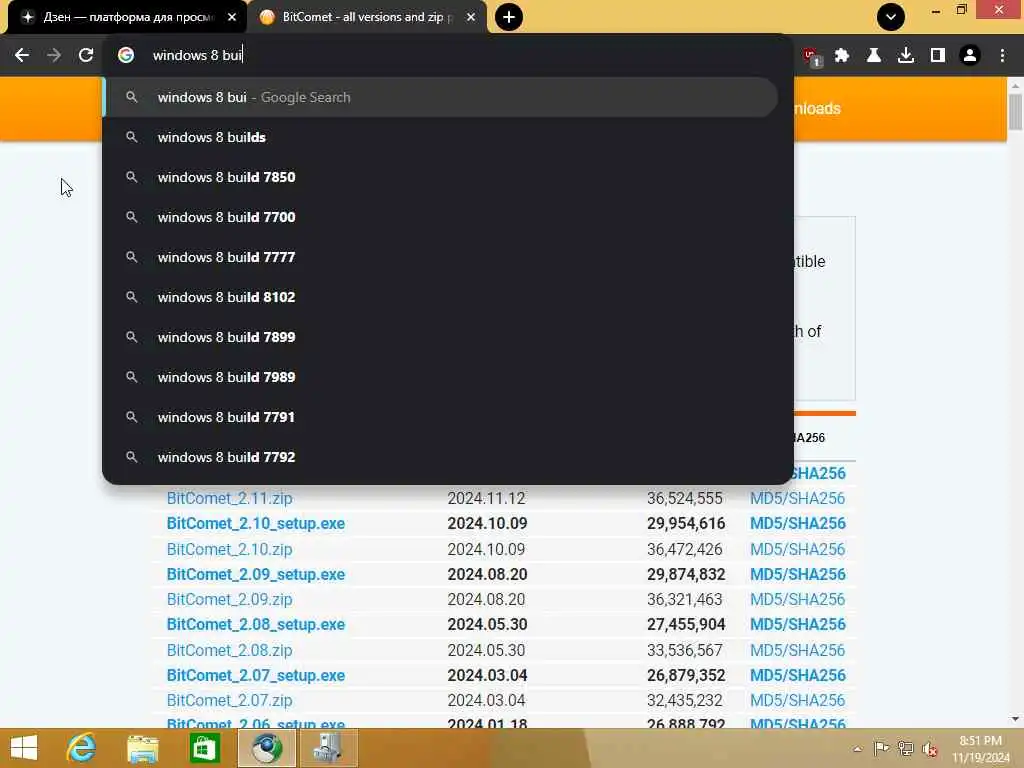Click search icon beside 'windows 8 builds'
This screenshot has height=768, width=1024.
coord(131,137)
